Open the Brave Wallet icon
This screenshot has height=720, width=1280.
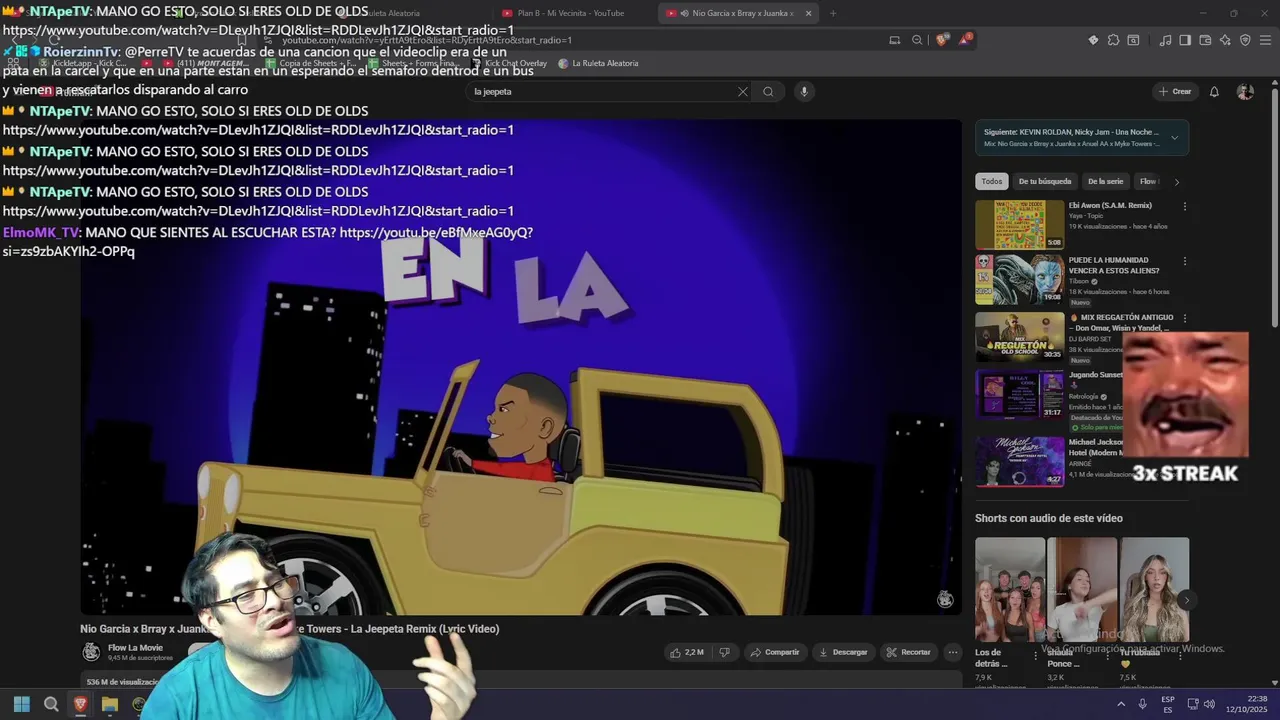[1205, 40]
